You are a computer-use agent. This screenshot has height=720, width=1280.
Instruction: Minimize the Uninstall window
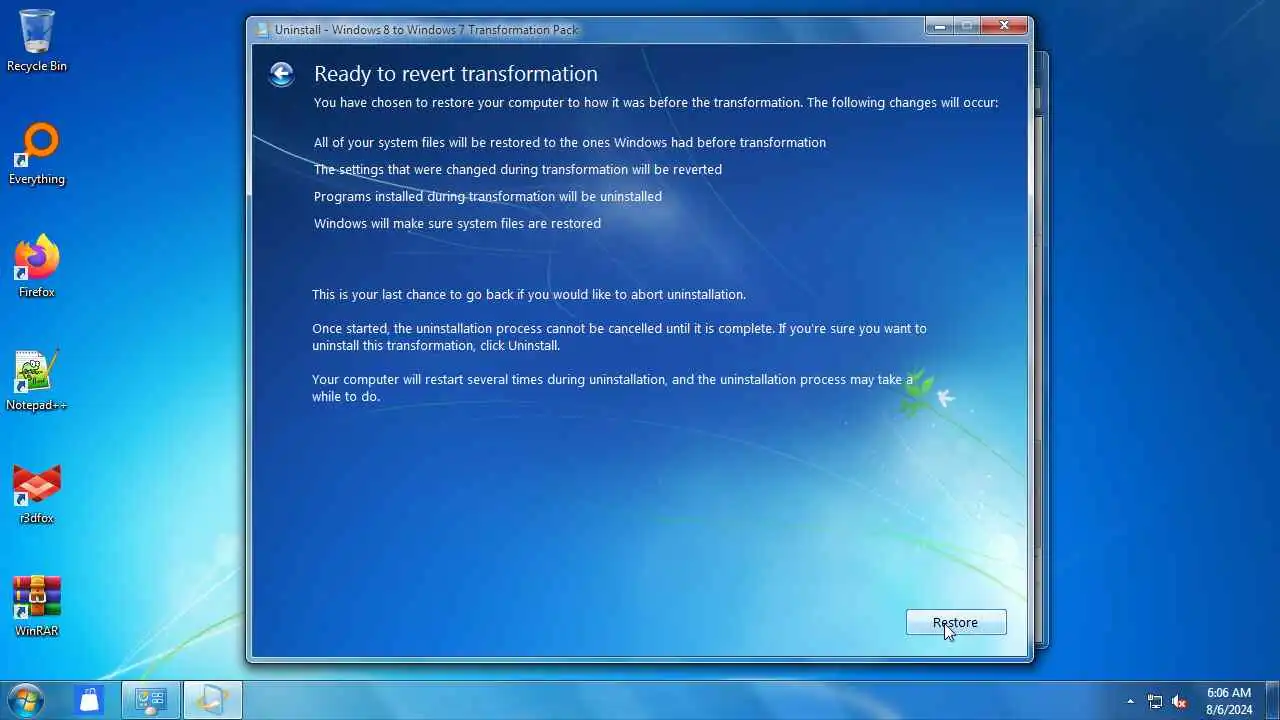939,26
